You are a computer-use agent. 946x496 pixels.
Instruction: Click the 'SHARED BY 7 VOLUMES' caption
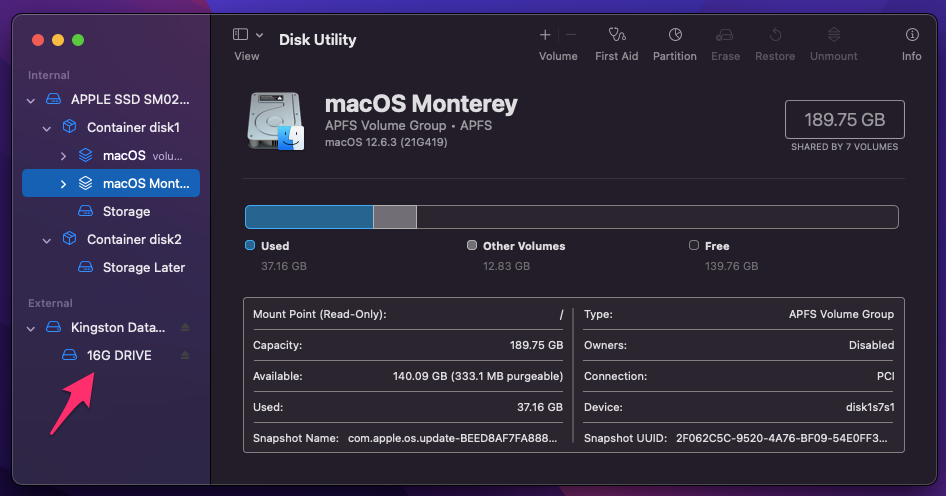845,147
